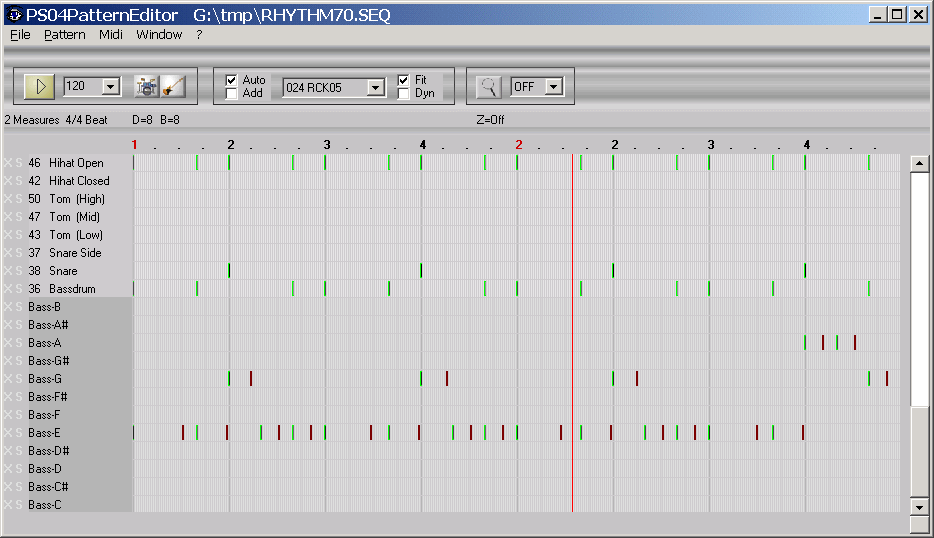Click the red playhead position line

click(572, 332)
